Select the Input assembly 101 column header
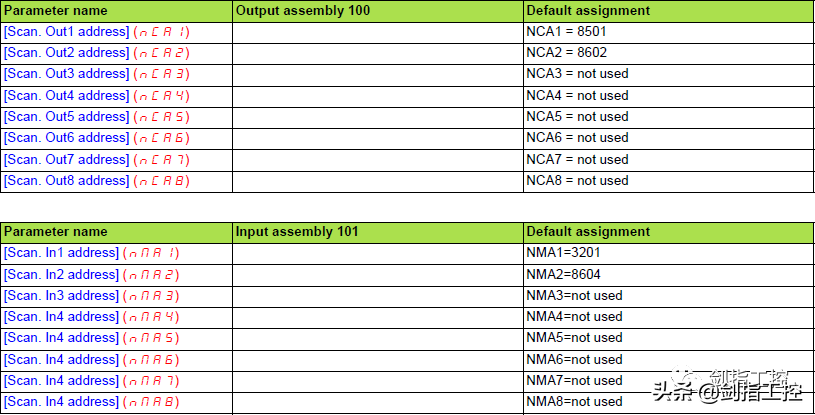This screenshot has width=815, height=415. click(297, 232)
